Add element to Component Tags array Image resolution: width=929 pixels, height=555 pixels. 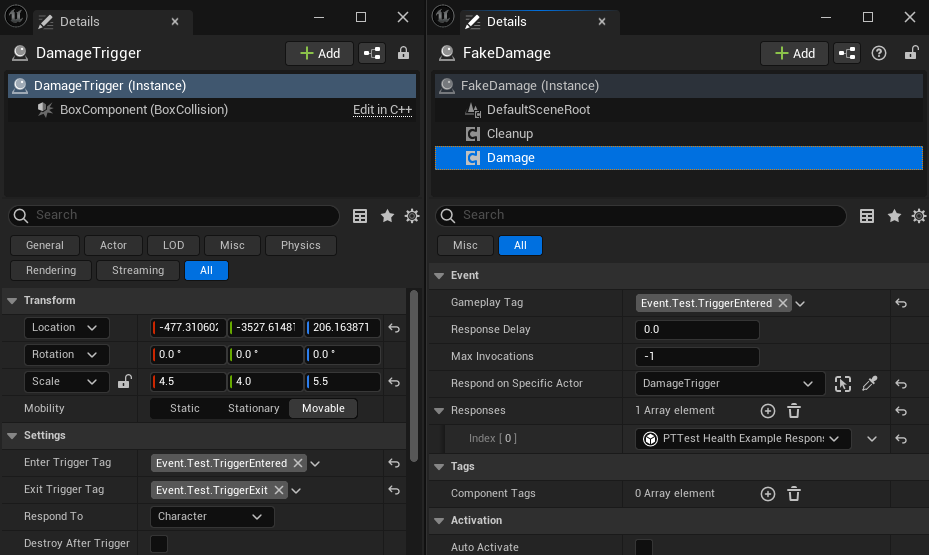coord(768,494)
